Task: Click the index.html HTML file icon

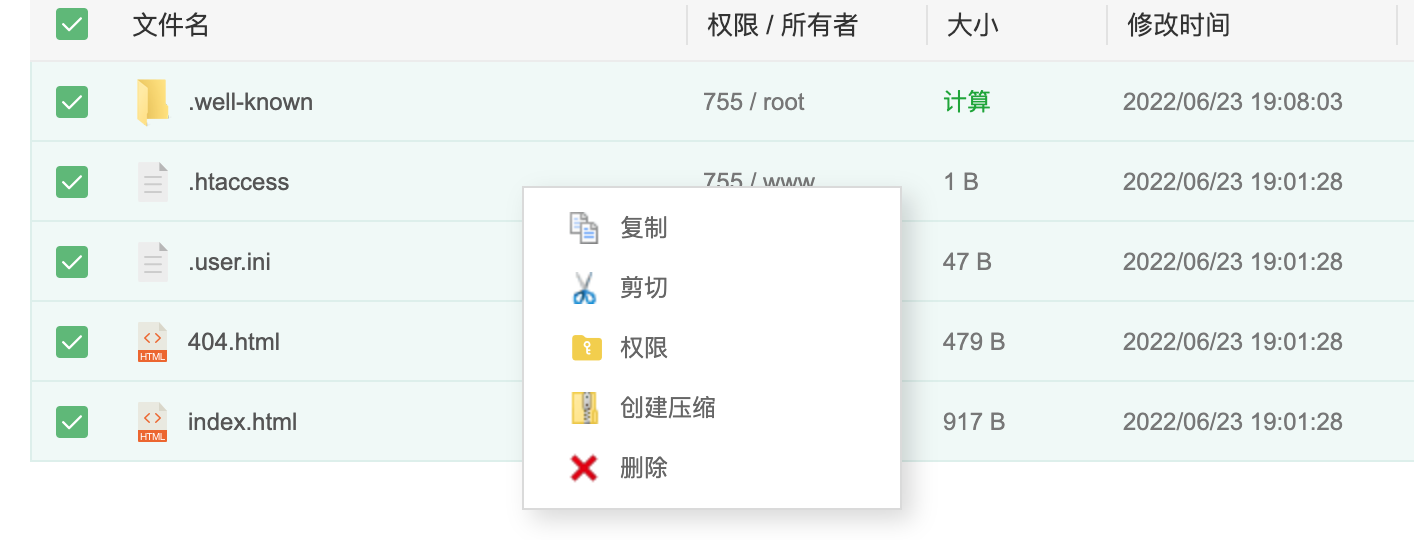Action: 152,422
